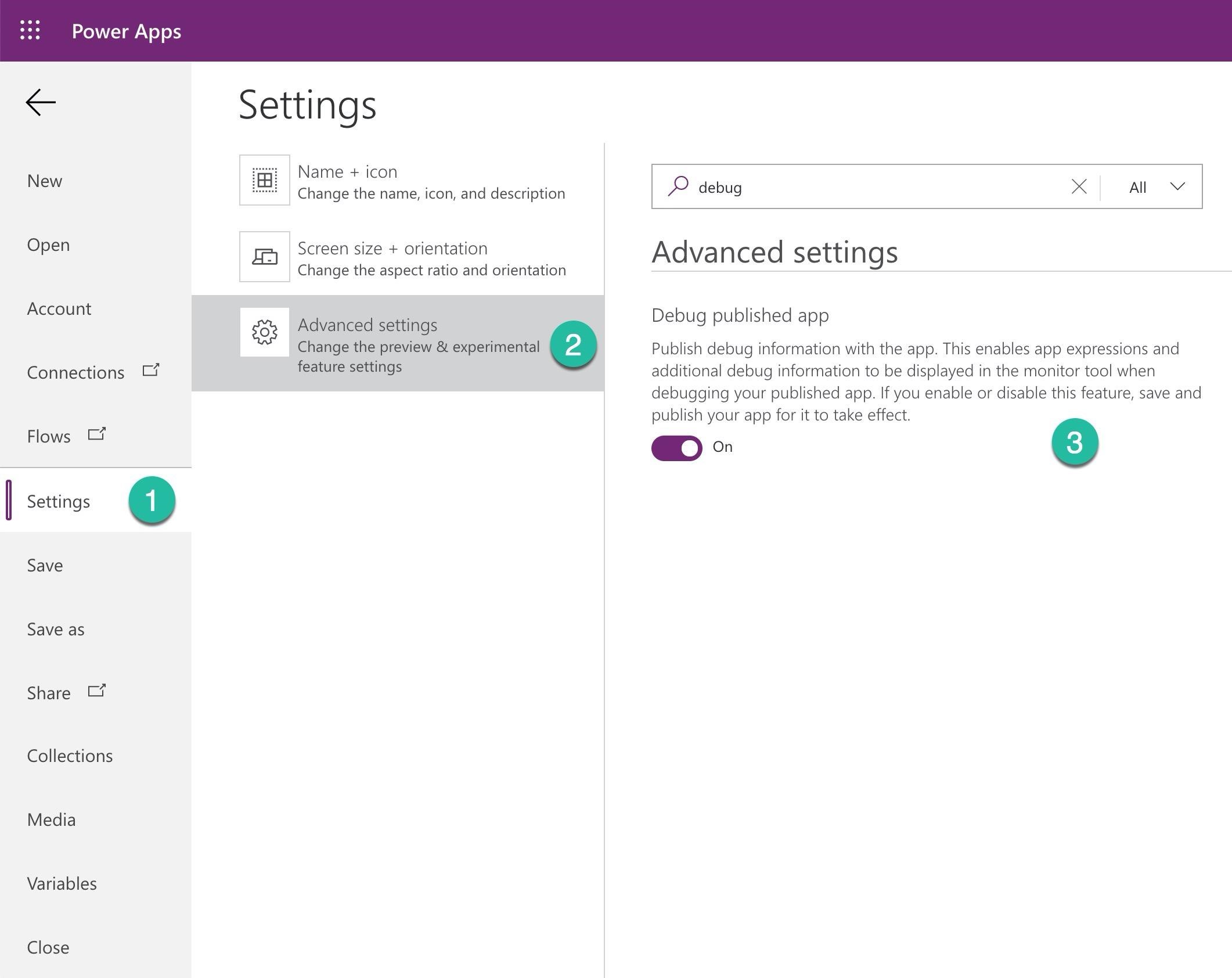Screen dimensions: 1232x978
Task: Click the Debug published app heading
Action: [x=740, y=315]
